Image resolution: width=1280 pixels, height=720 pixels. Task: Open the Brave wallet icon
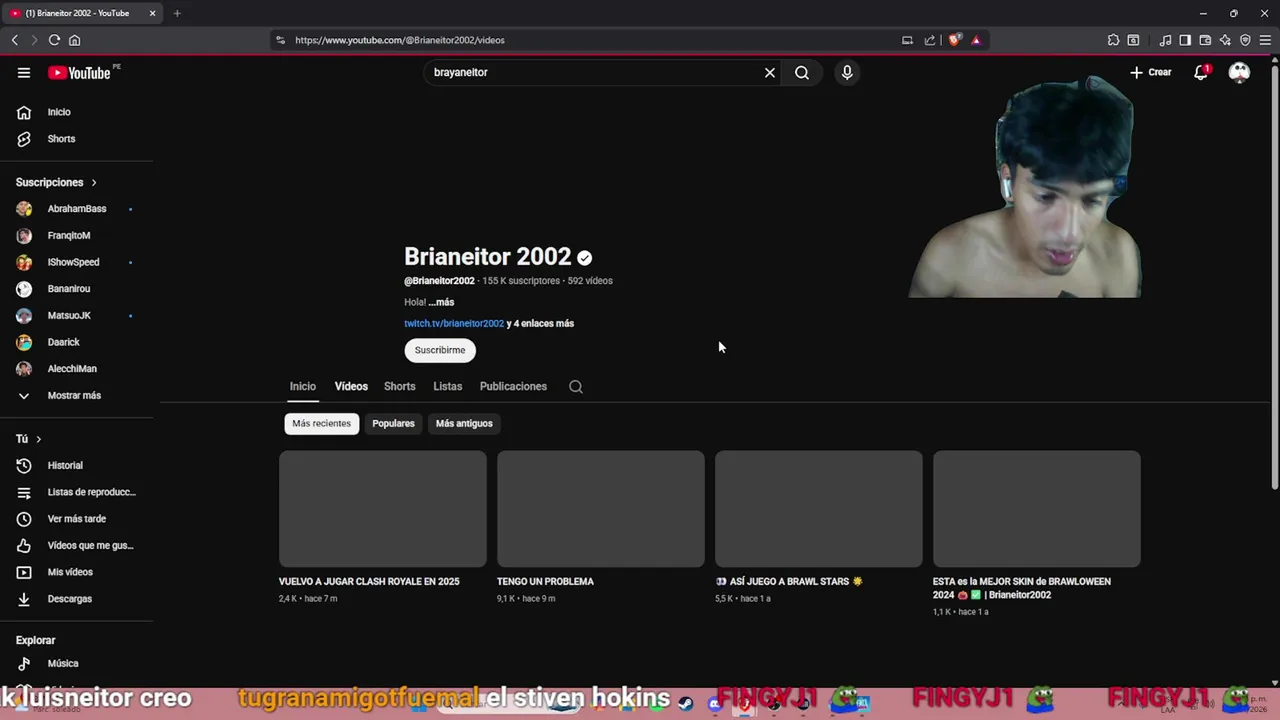[x=1205, y=40]
